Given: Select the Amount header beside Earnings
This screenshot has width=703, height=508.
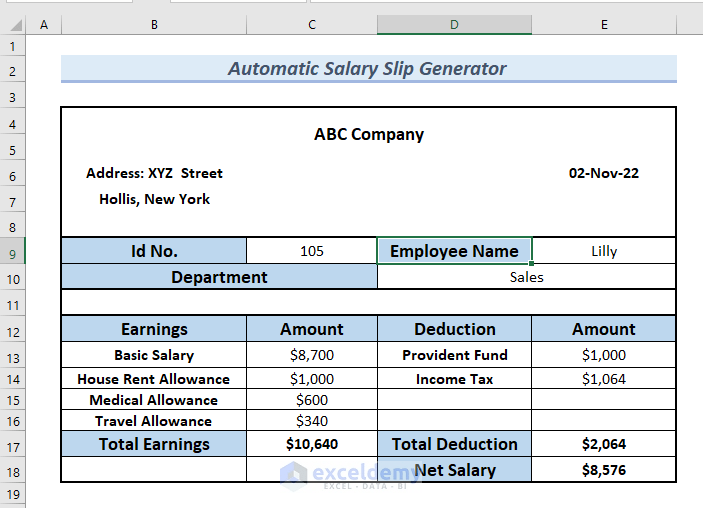Looking at the screenshot, I should pyautogui.click(x=312, y=329).
